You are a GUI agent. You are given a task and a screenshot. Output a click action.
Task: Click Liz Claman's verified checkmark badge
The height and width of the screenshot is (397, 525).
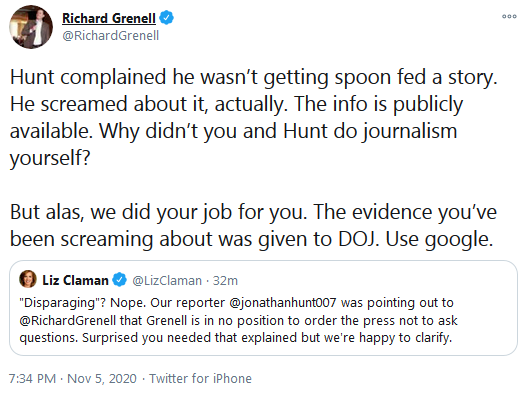click(x=119, y=280)
